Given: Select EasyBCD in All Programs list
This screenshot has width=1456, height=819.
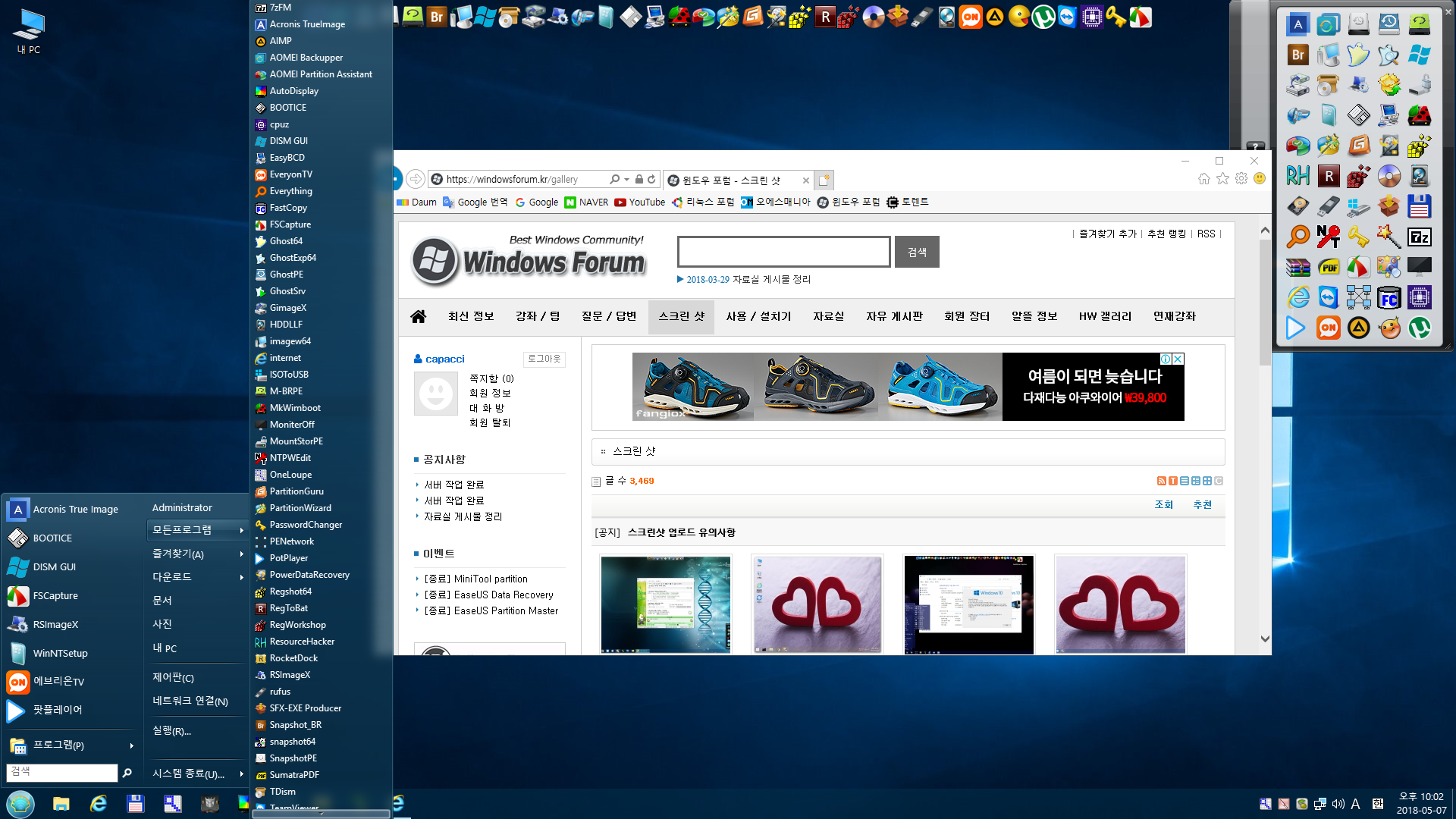Looking at the screenshot, I should pos(322,158).
